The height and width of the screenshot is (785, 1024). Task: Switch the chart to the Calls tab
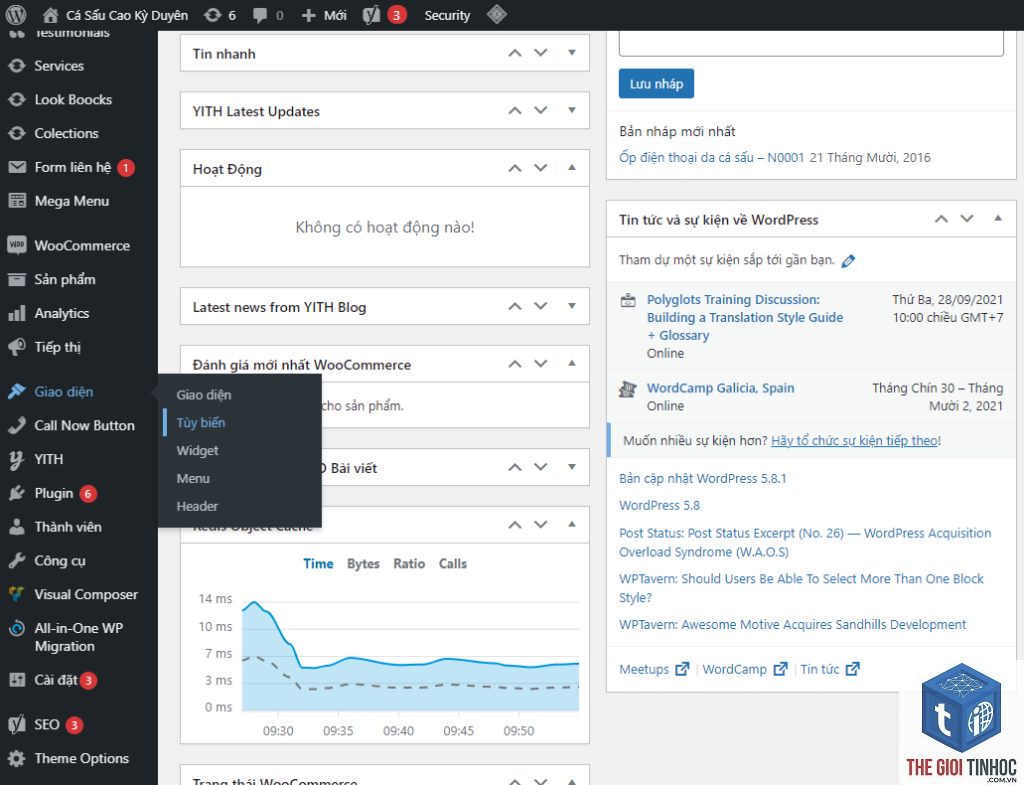(453, 564)
